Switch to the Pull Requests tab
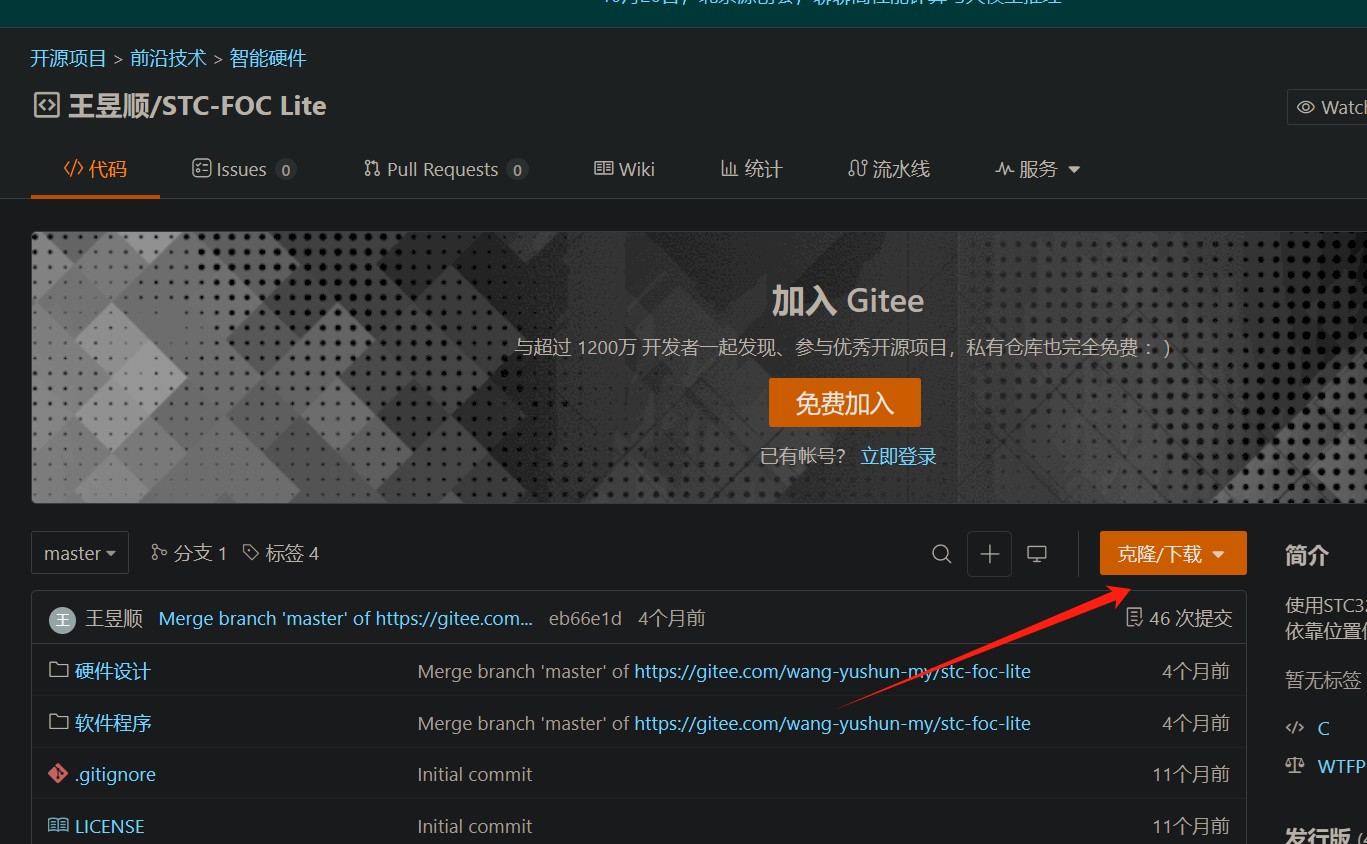Image resolution: width=1367 pixels, height=844 pixels. [445, 169]
